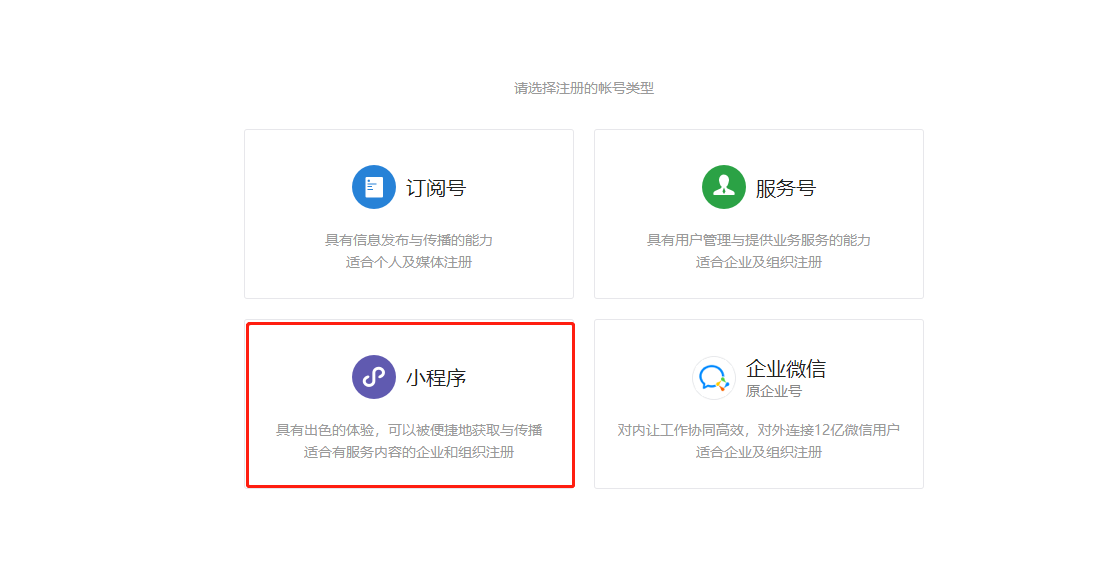Click the green 服务号 person icon
The image size is (1099, 568).
(723, 187)
